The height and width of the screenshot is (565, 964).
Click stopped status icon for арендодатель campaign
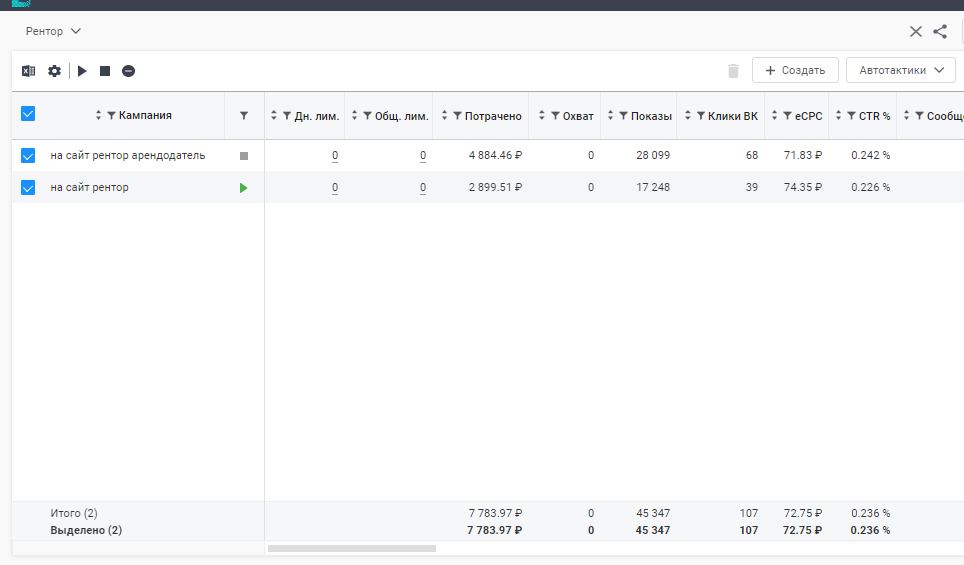[x=244, y=156]
